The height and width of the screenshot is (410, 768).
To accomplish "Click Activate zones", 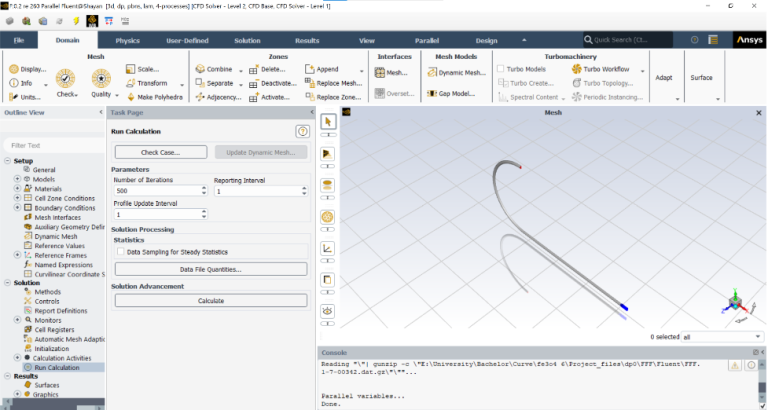I will click(x=269, y=97).
